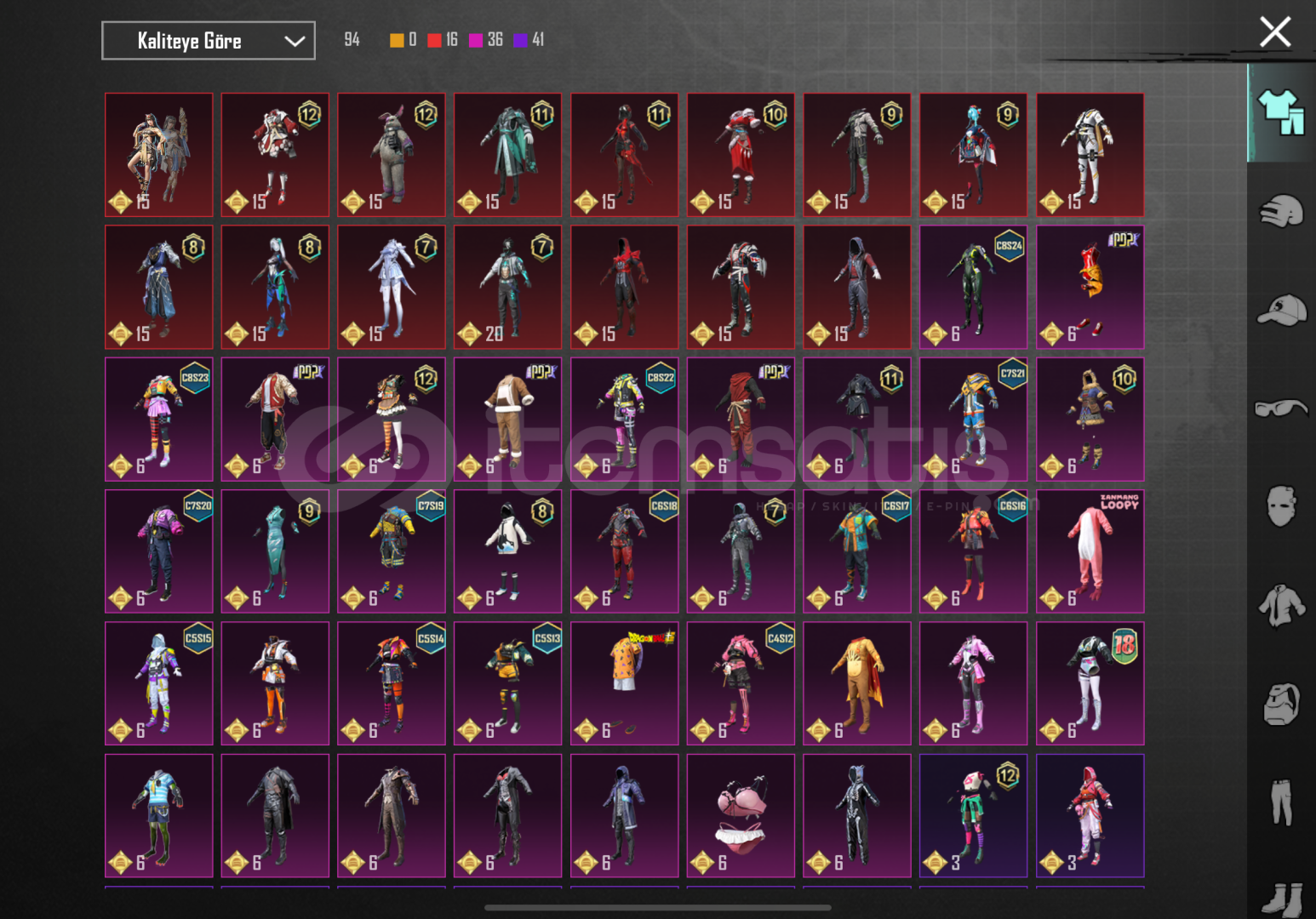This screenshot has width=1316, height=919.
Task: Click the red quality swatch showing 16
Action: (x=434, y=40)
